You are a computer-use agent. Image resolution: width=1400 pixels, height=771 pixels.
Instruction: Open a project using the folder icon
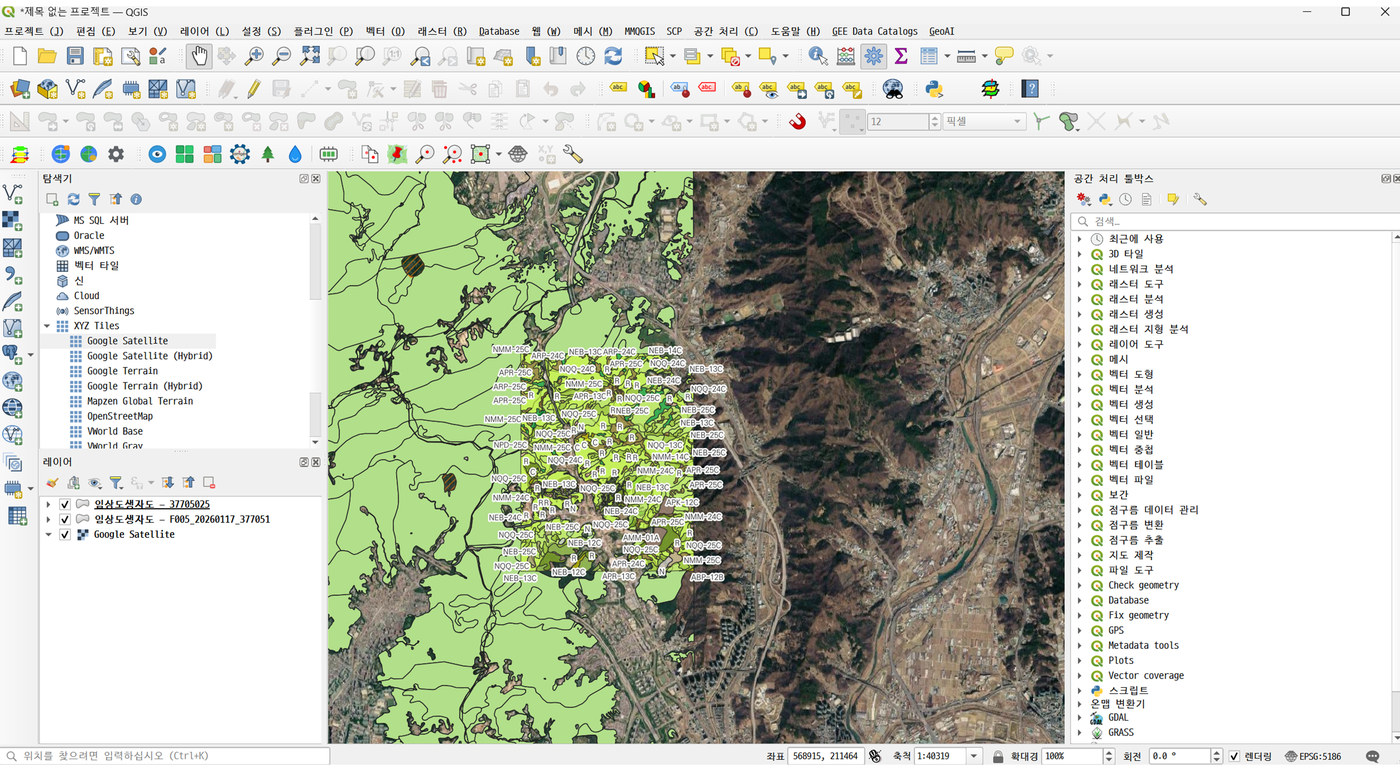click(47, 56)
